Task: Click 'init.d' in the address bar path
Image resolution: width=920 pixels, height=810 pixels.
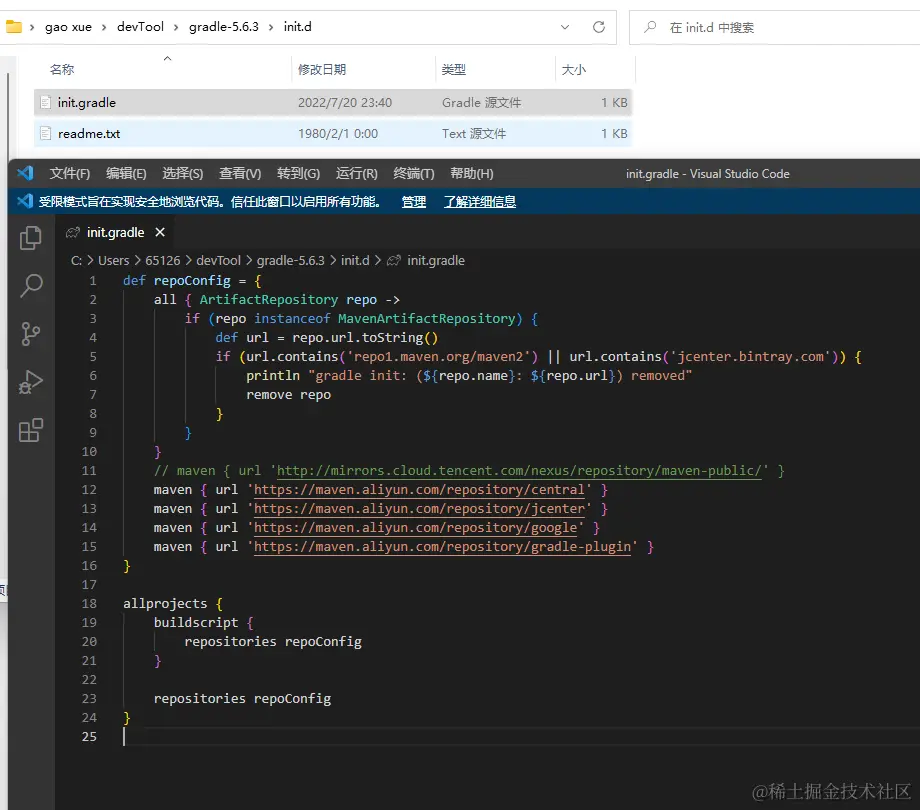Action: (297, 27)
